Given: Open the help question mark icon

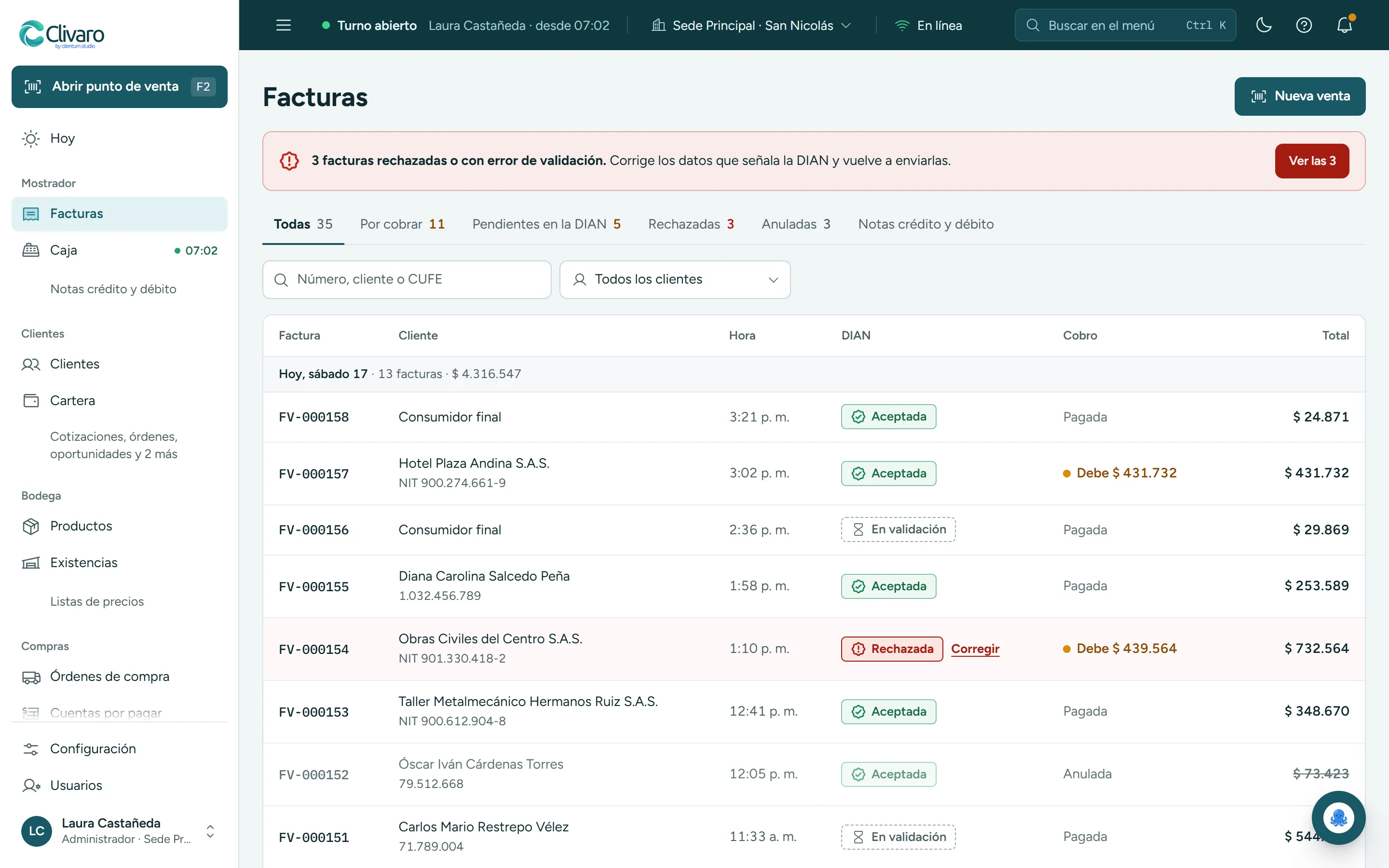Looking at the screenshot, I should 1304,25.
